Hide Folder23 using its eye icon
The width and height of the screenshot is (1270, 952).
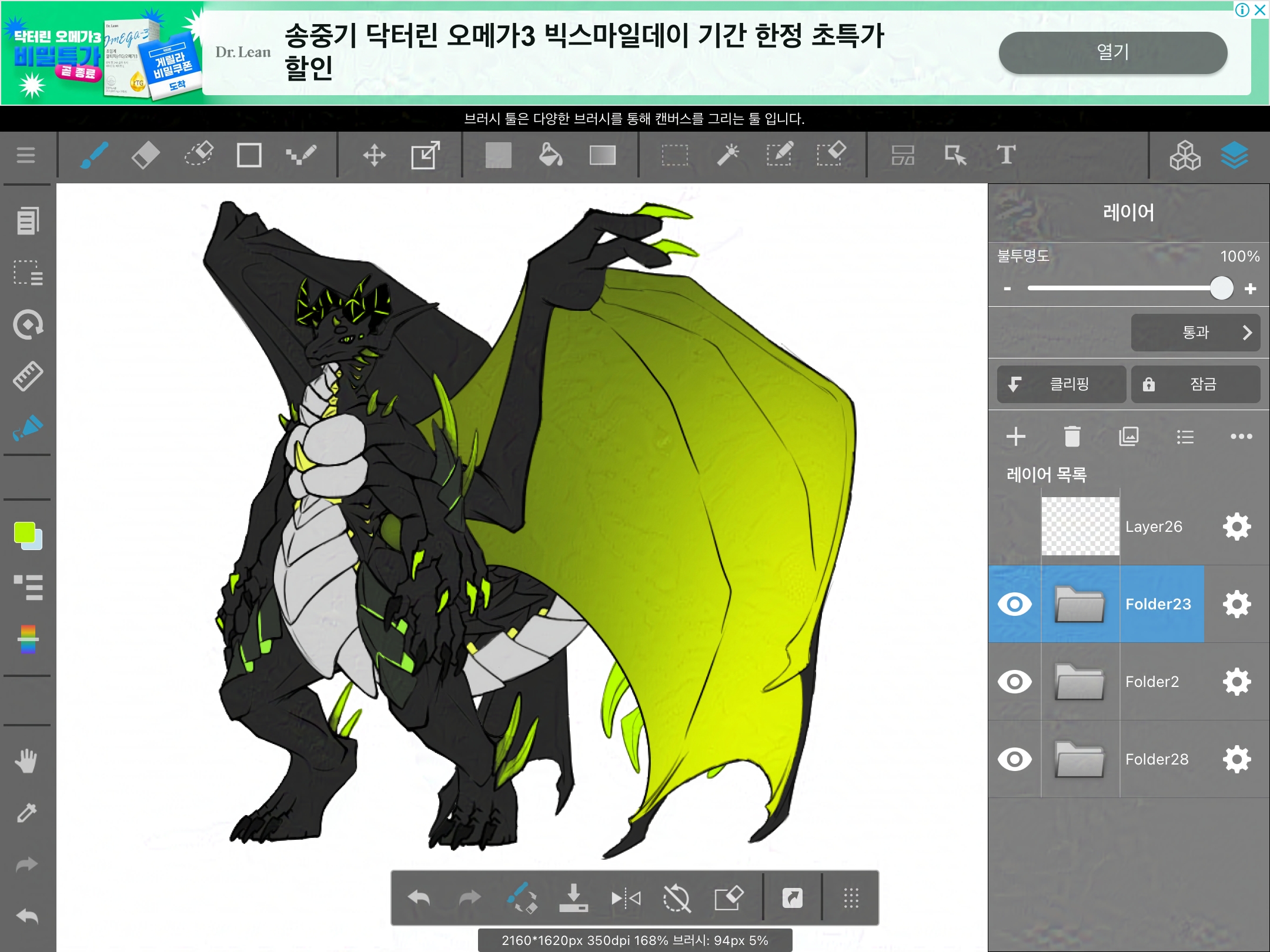[x=1015, y=604]
